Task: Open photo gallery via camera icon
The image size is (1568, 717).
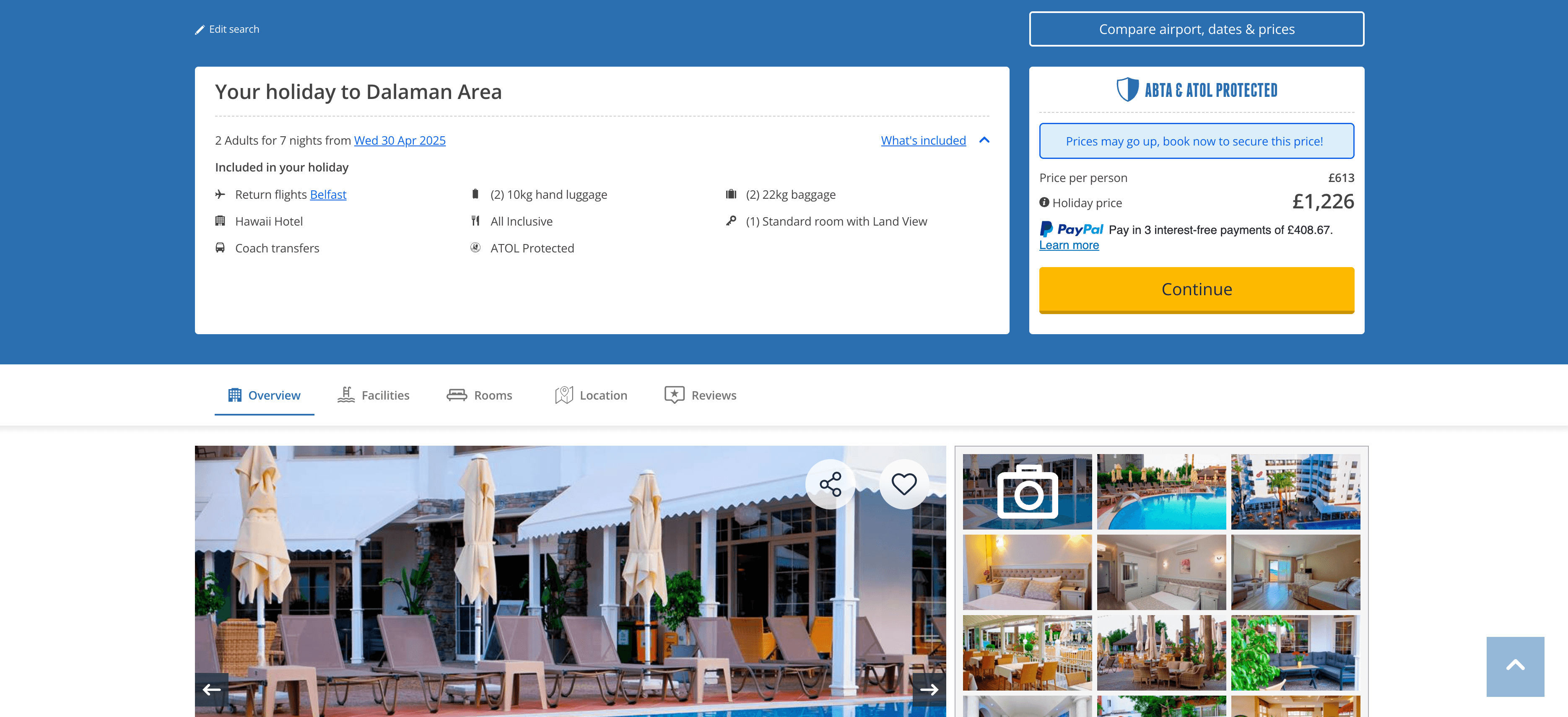Action: pyautogui.click(x=1028, y=492)
